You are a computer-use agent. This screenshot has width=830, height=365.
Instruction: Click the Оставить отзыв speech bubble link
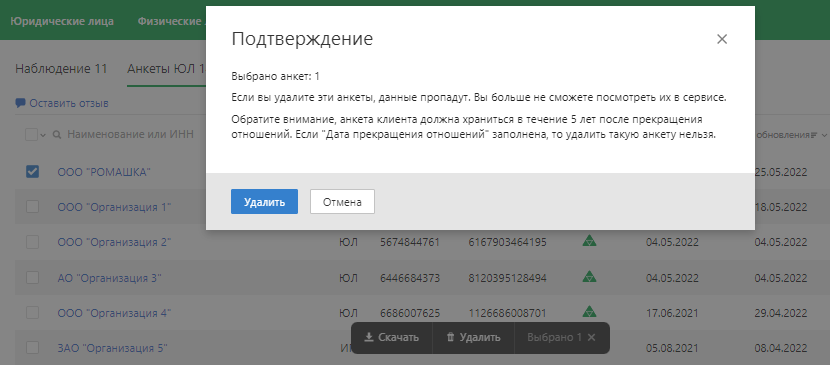coord(62,103)
